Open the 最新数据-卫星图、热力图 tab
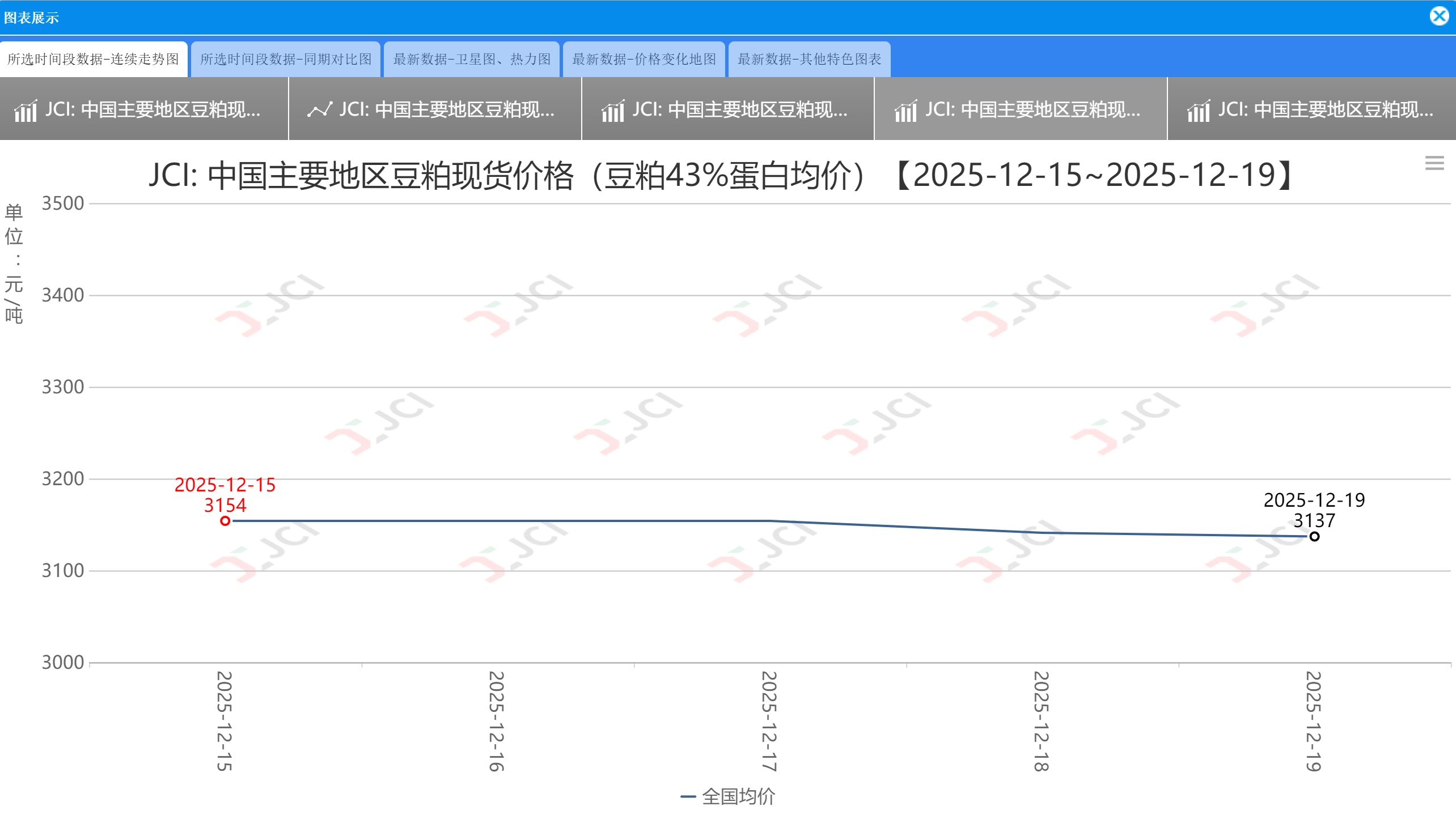1456x823 pixels. [472, 59]
